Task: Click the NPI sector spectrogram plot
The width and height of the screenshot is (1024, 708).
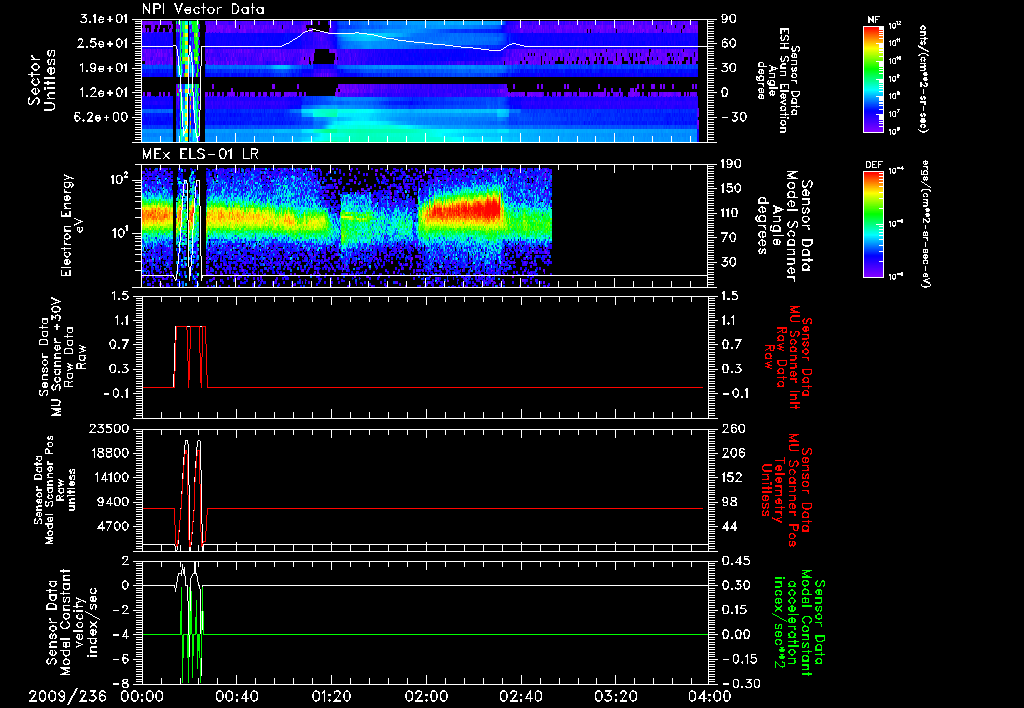Action: point(426,80)
